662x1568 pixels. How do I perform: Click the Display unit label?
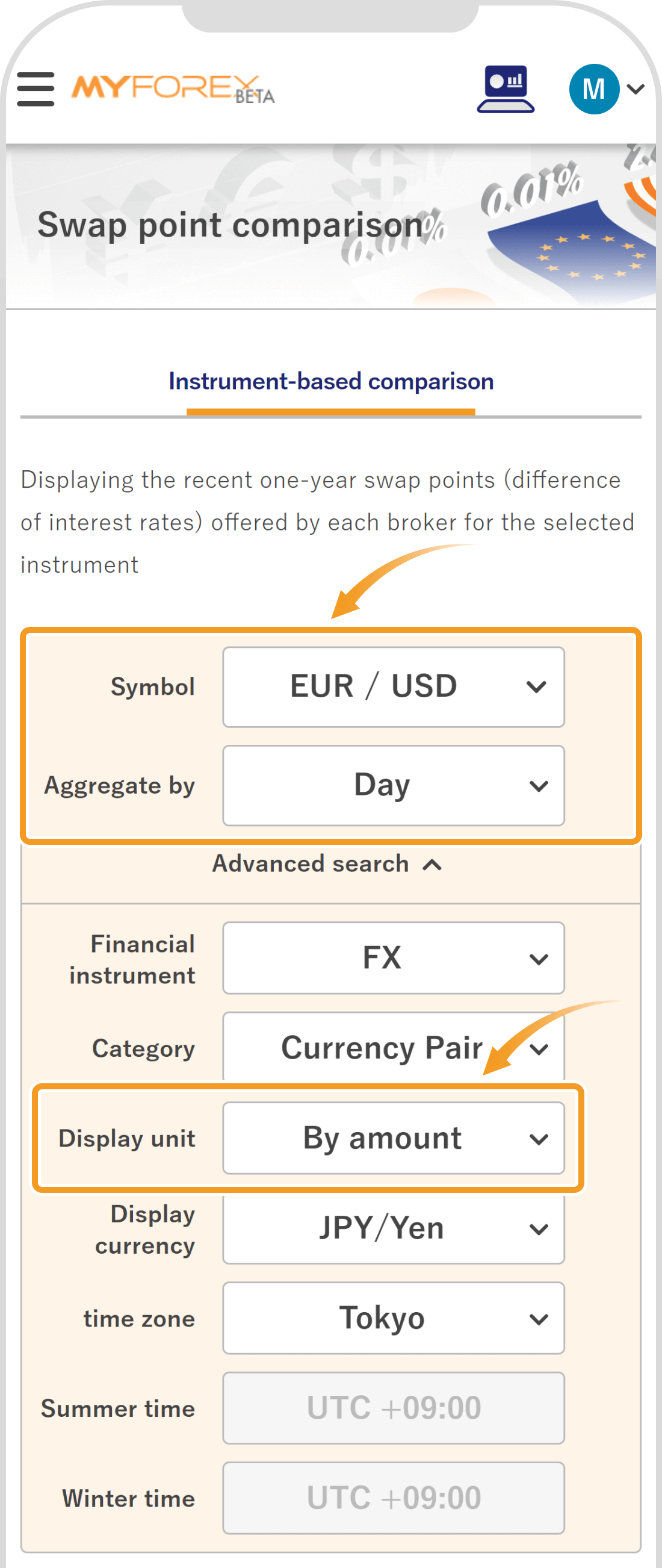127,1138
